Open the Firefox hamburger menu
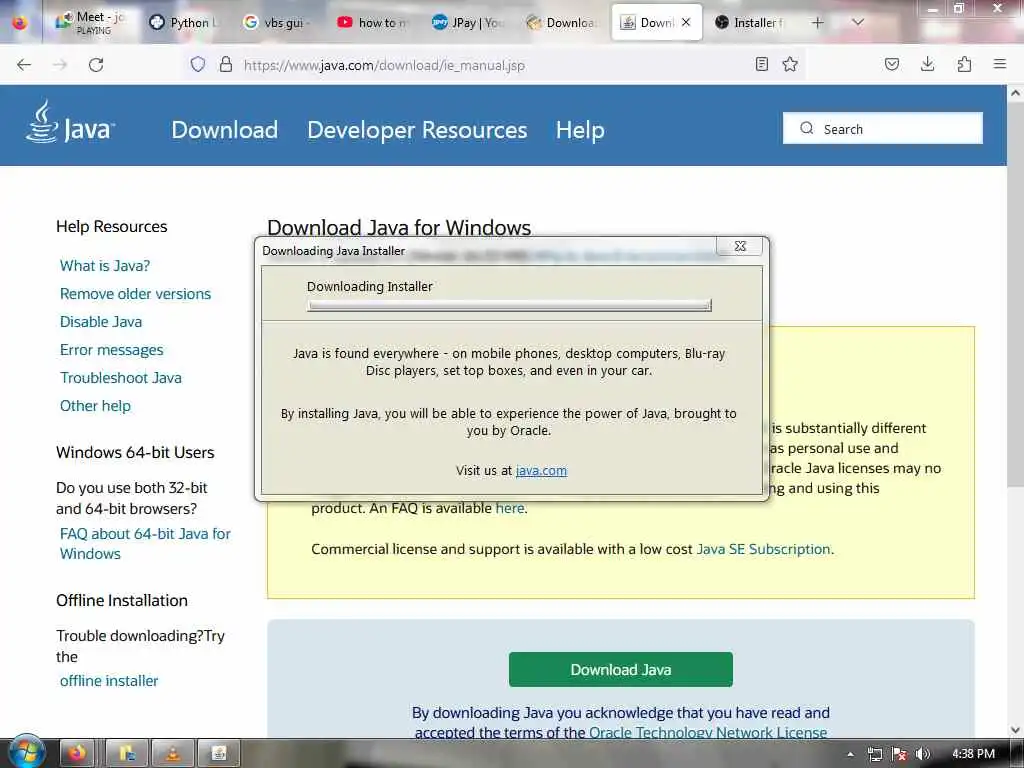 [1000, 64]
